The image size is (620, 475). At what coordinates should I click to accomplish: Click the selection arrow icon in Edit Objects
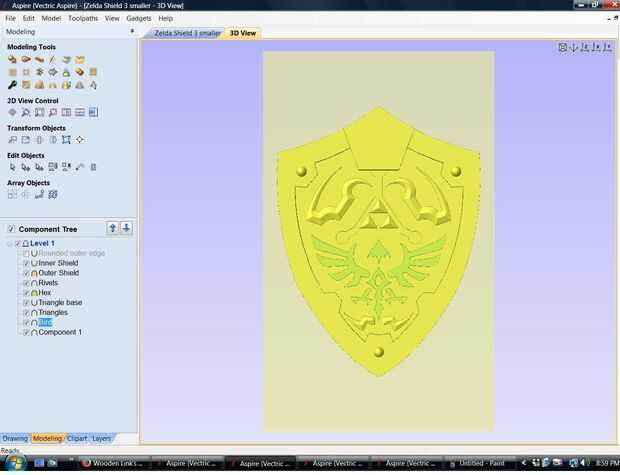(12, 167)
